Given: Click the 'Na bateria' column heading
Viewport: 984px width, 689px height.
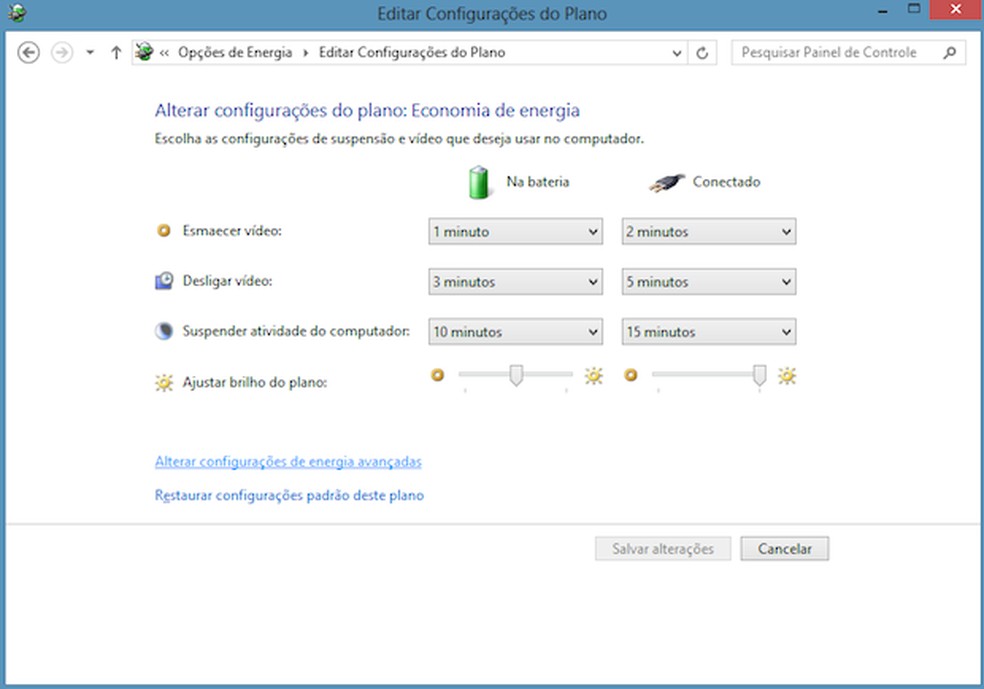Looking at the screenshot, I should tap(538, 182).
